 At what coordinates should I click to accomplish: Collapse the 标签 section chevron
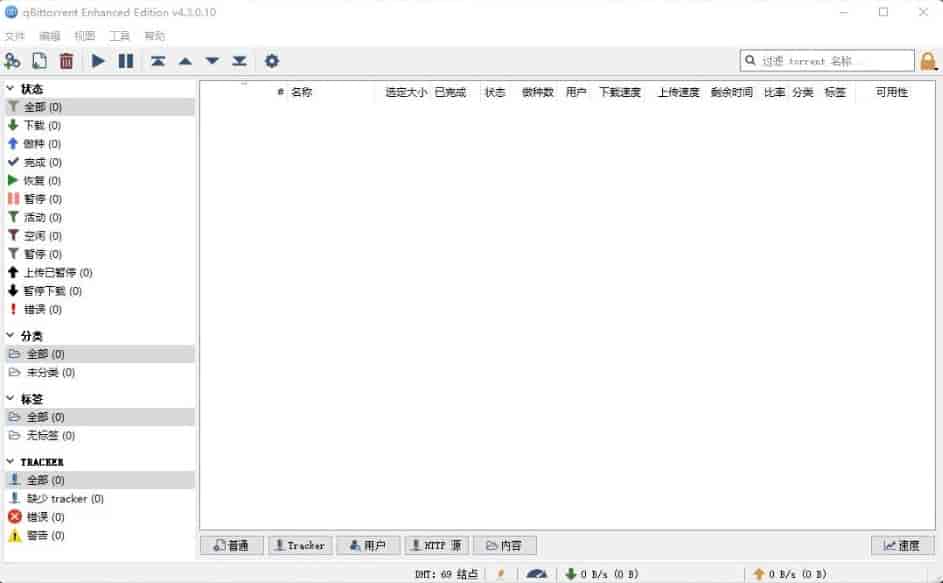[x=10, y=398]
